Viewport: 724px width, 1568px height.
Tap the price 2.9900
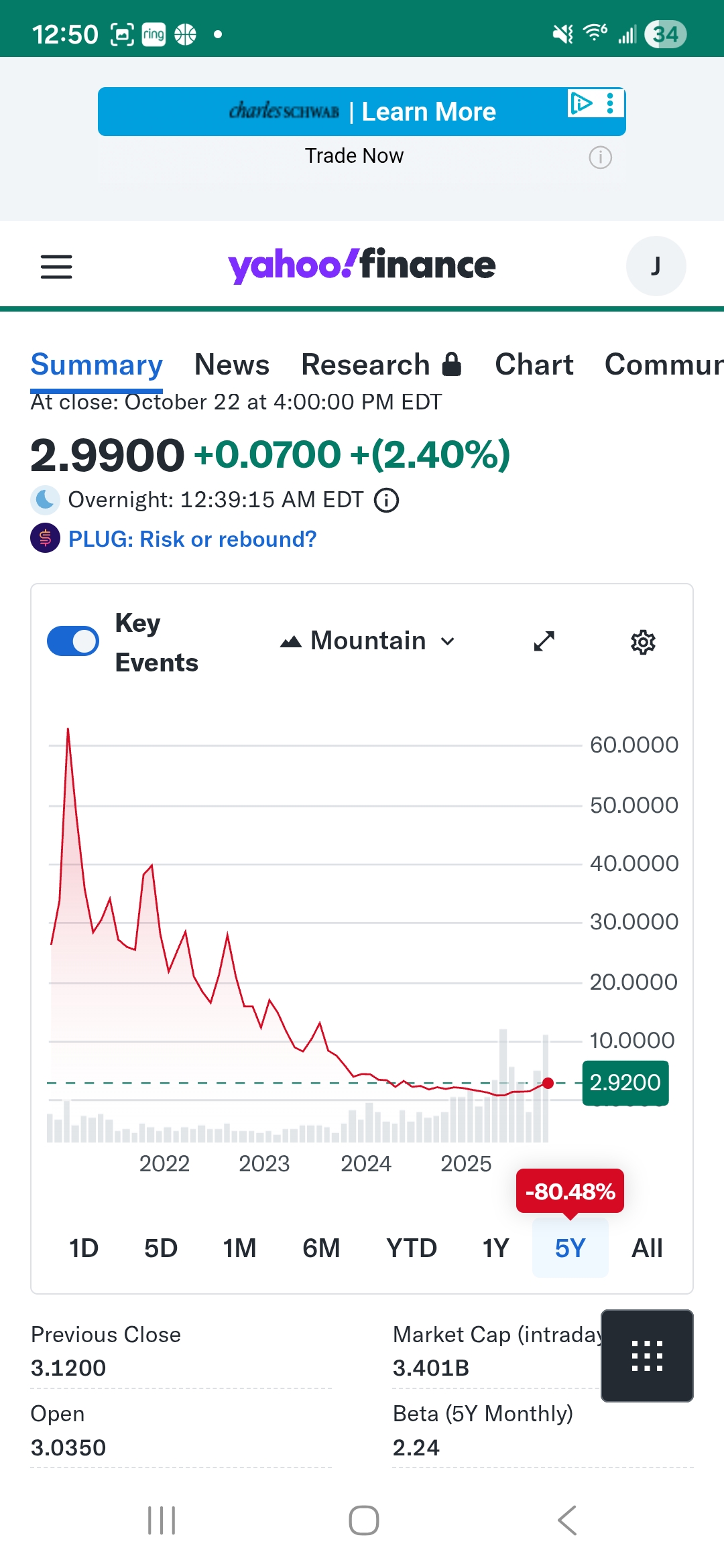(x=107, y=455)
